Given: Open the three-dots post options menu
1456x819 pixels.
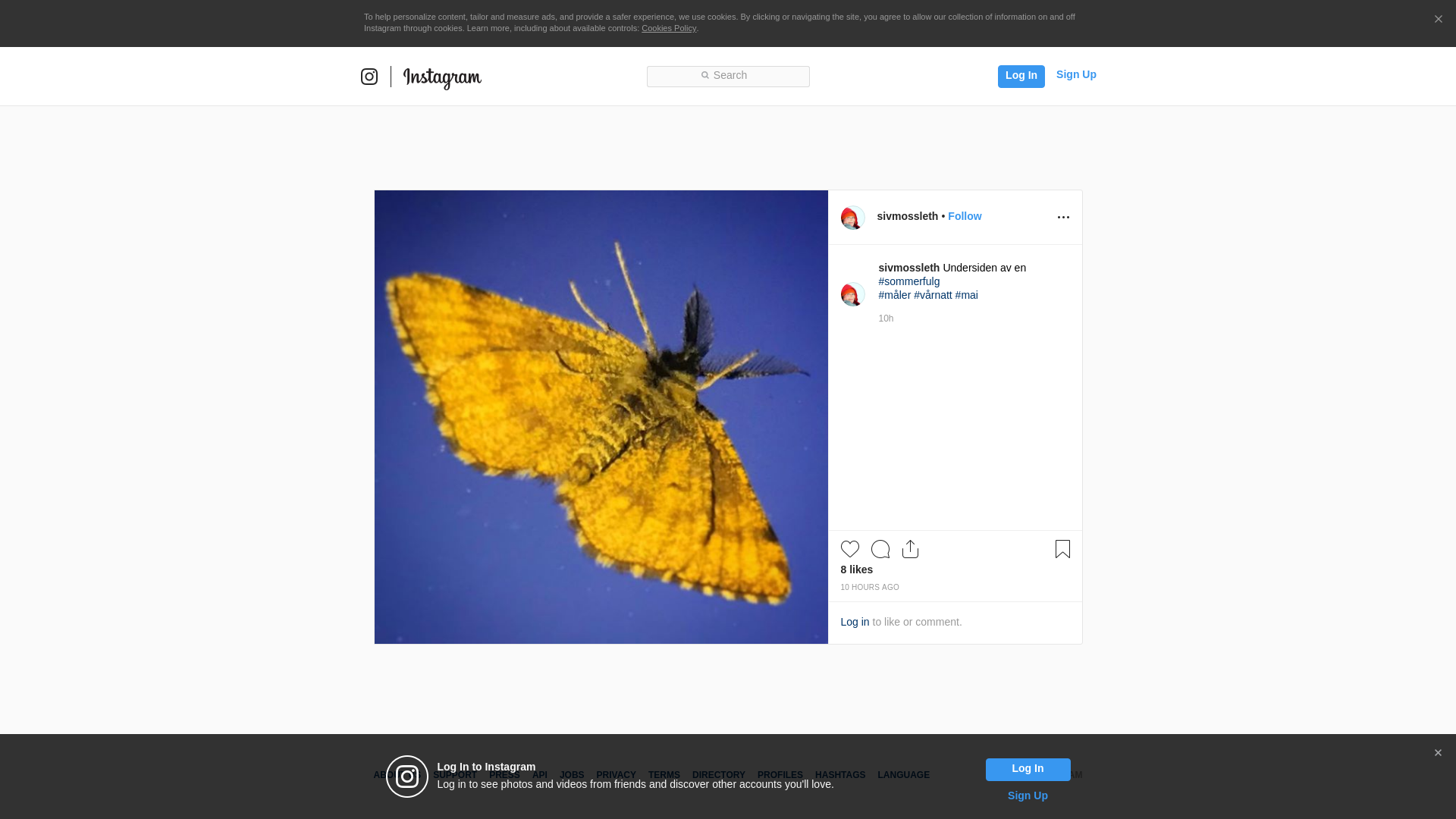Looking at the screenshot, I should click(x=1063, y=218).
